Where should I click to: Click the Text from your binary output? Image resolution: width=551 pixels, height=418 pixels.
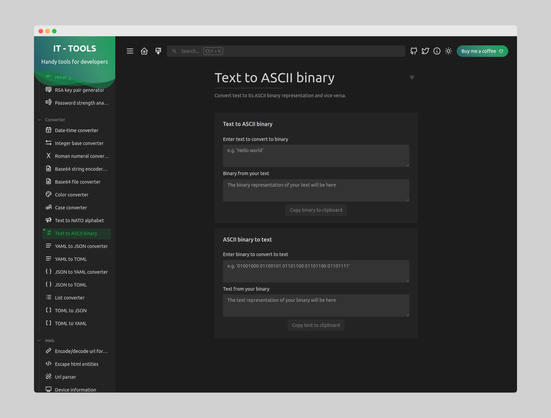coord(316,306)
